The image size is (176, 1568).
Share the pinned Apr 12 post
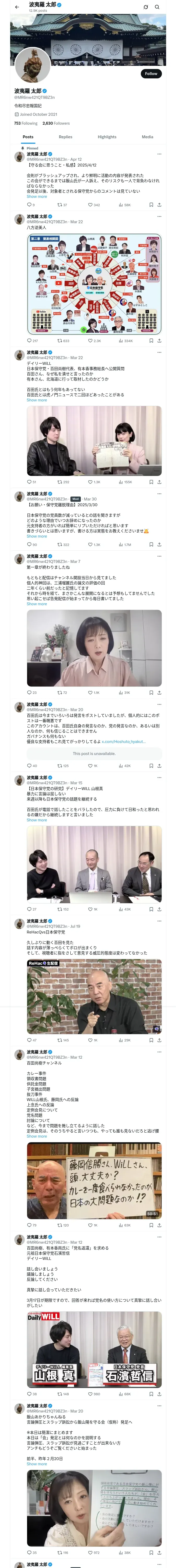tap(159, 205)
